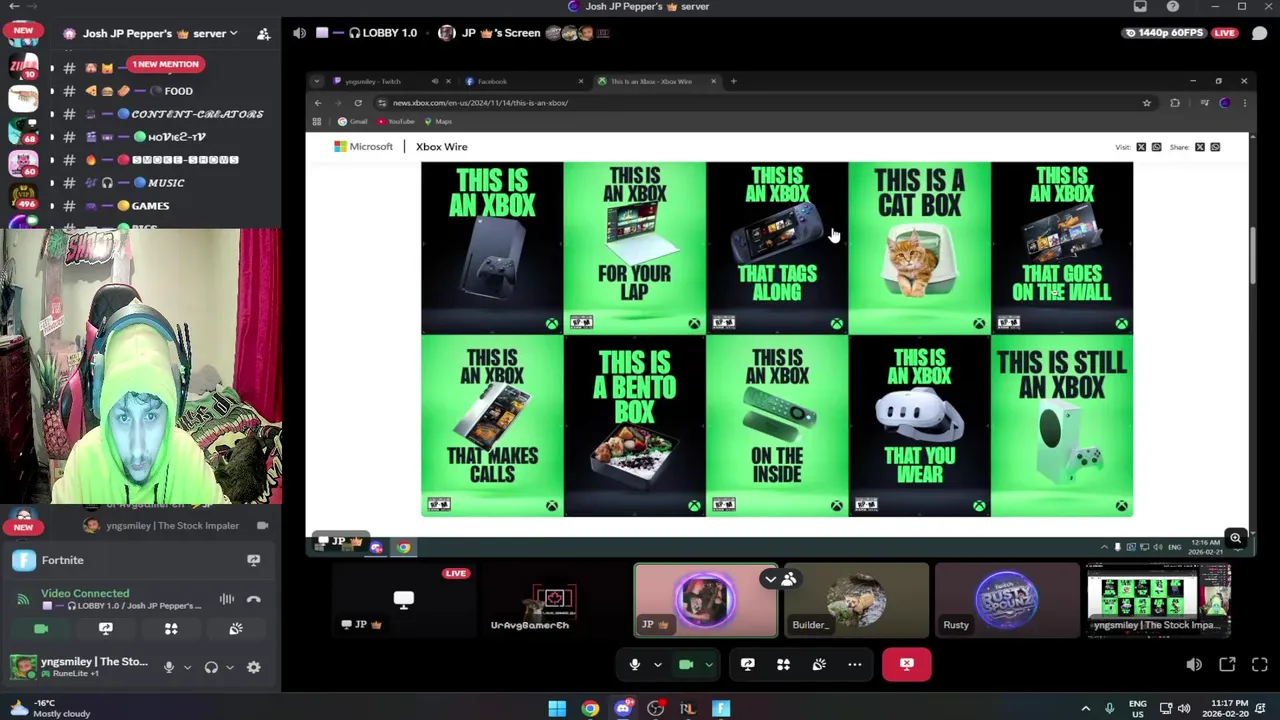The height and width of the screenshot is (720, 1280).
Task: Click the invite people icon beside server name
Action: (263, 33)
